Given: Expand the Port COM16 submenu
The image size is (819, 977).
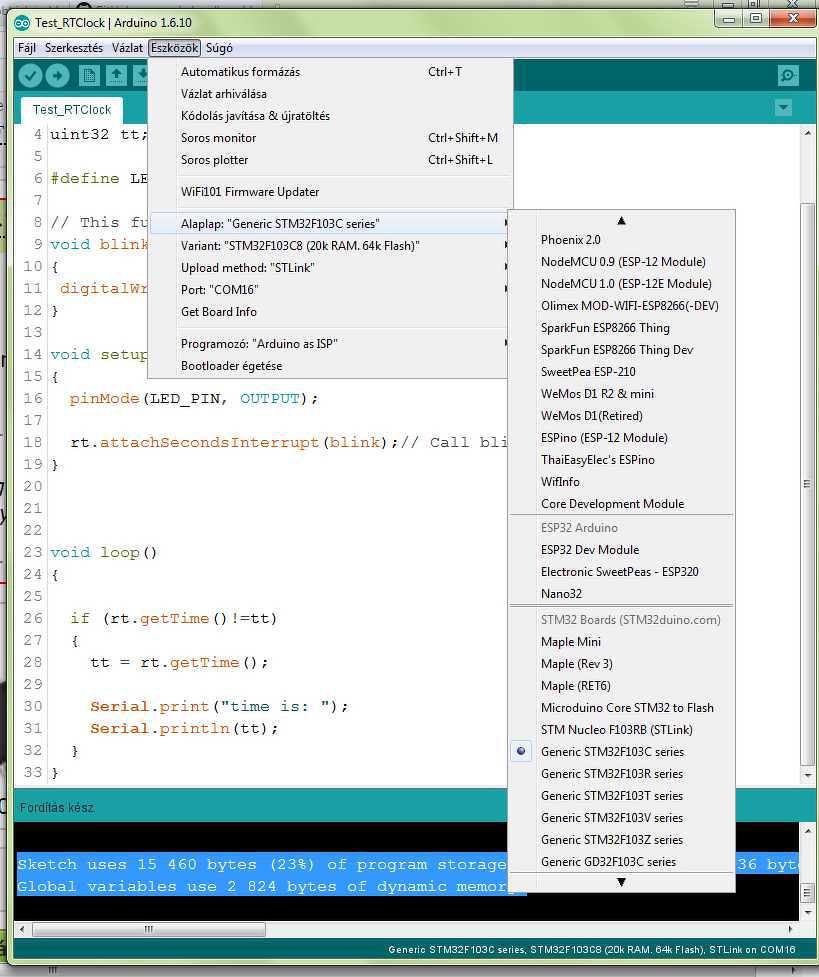Looking at the screenshot, I should [329, 290].
